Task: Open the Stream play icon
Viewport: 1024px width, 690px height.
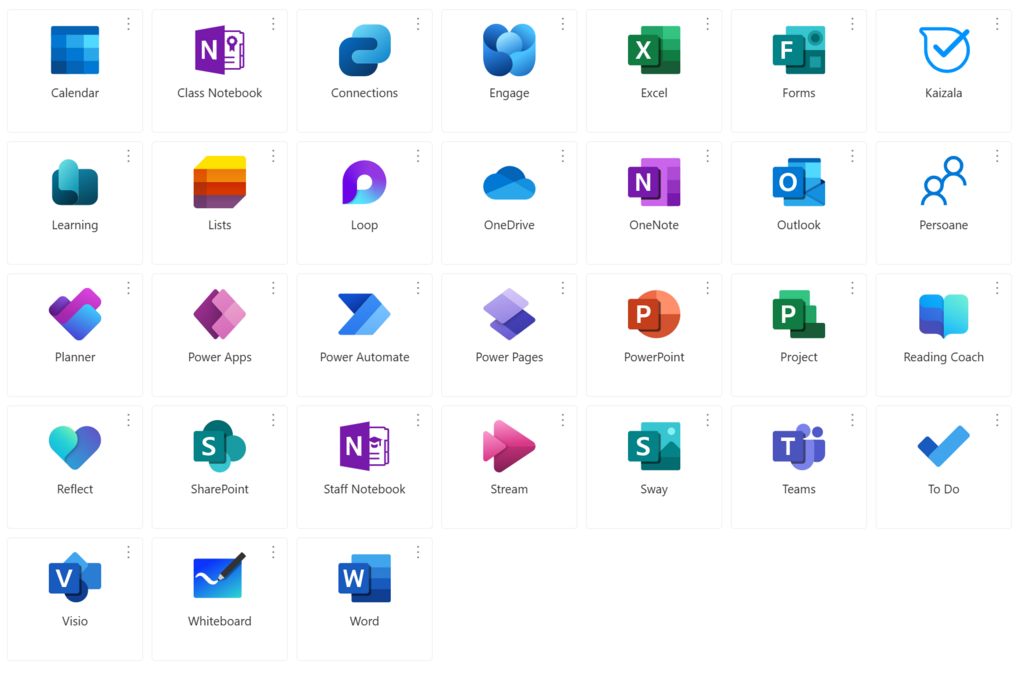Action: click(x=509, y=446)
